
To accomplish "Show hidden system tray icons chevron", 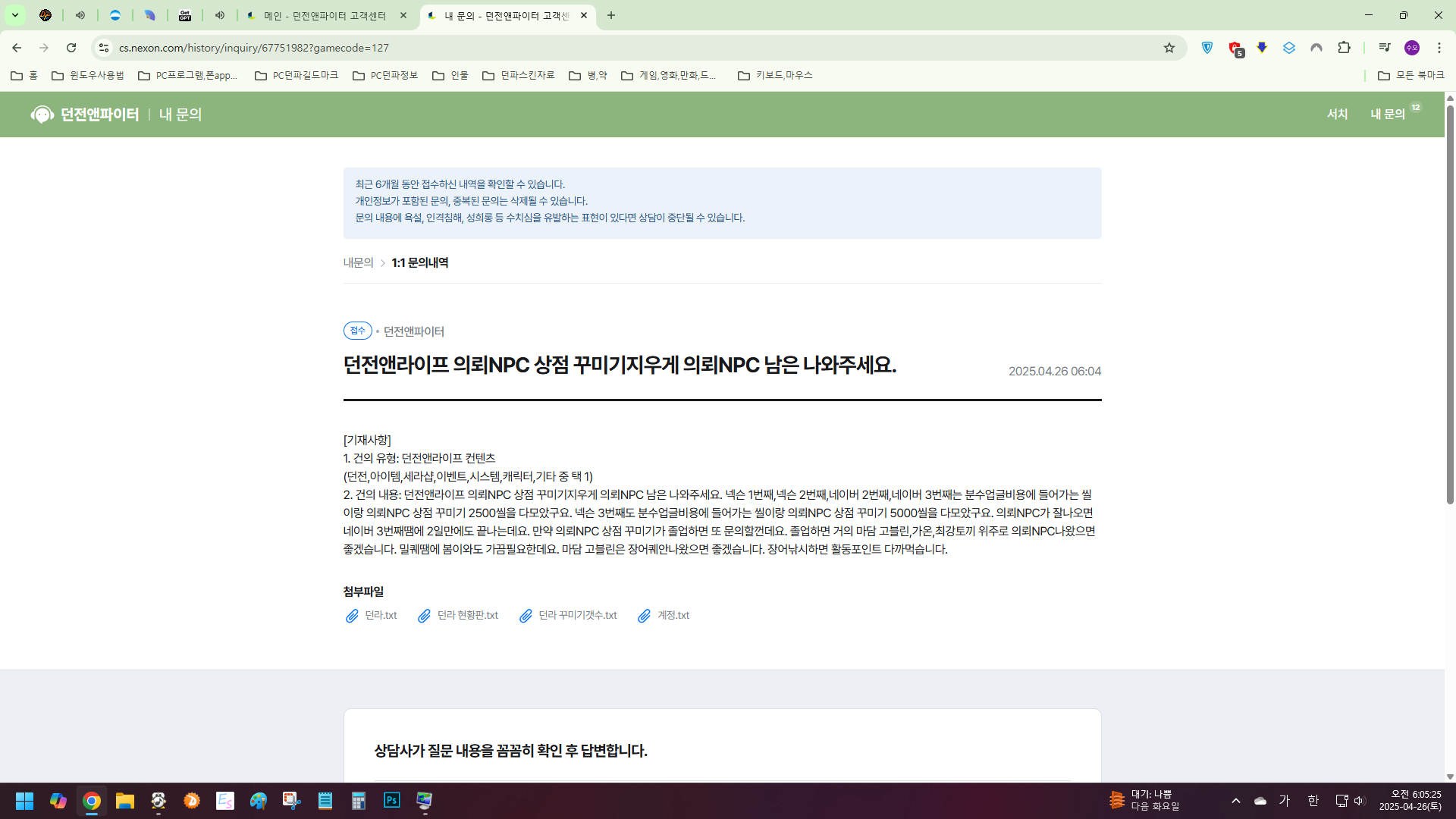I will tap(1235, 801).
